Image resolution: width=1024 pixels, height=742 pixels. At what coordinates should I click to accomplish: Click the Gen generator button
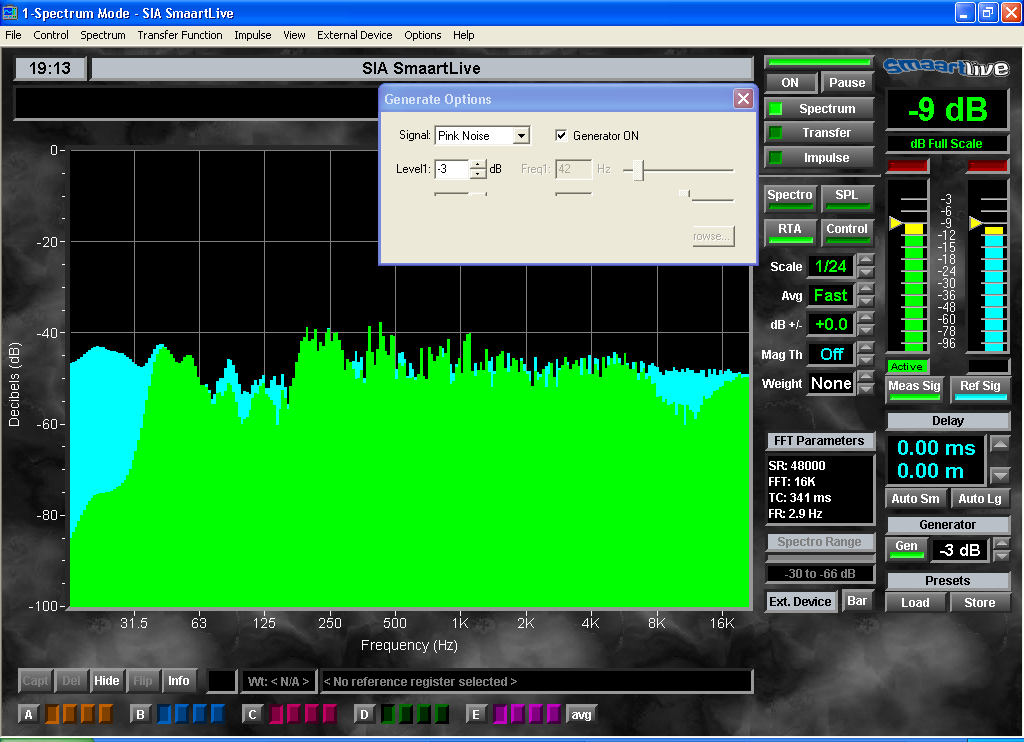point(907,547)
